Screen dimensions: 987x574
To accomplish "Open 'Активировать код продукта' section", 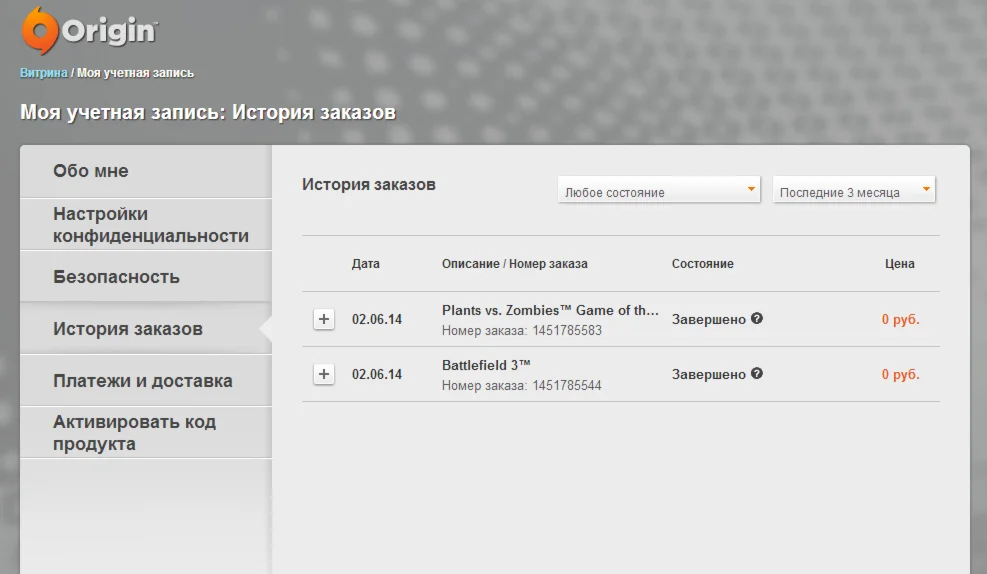I will click(x=146, y=432).
